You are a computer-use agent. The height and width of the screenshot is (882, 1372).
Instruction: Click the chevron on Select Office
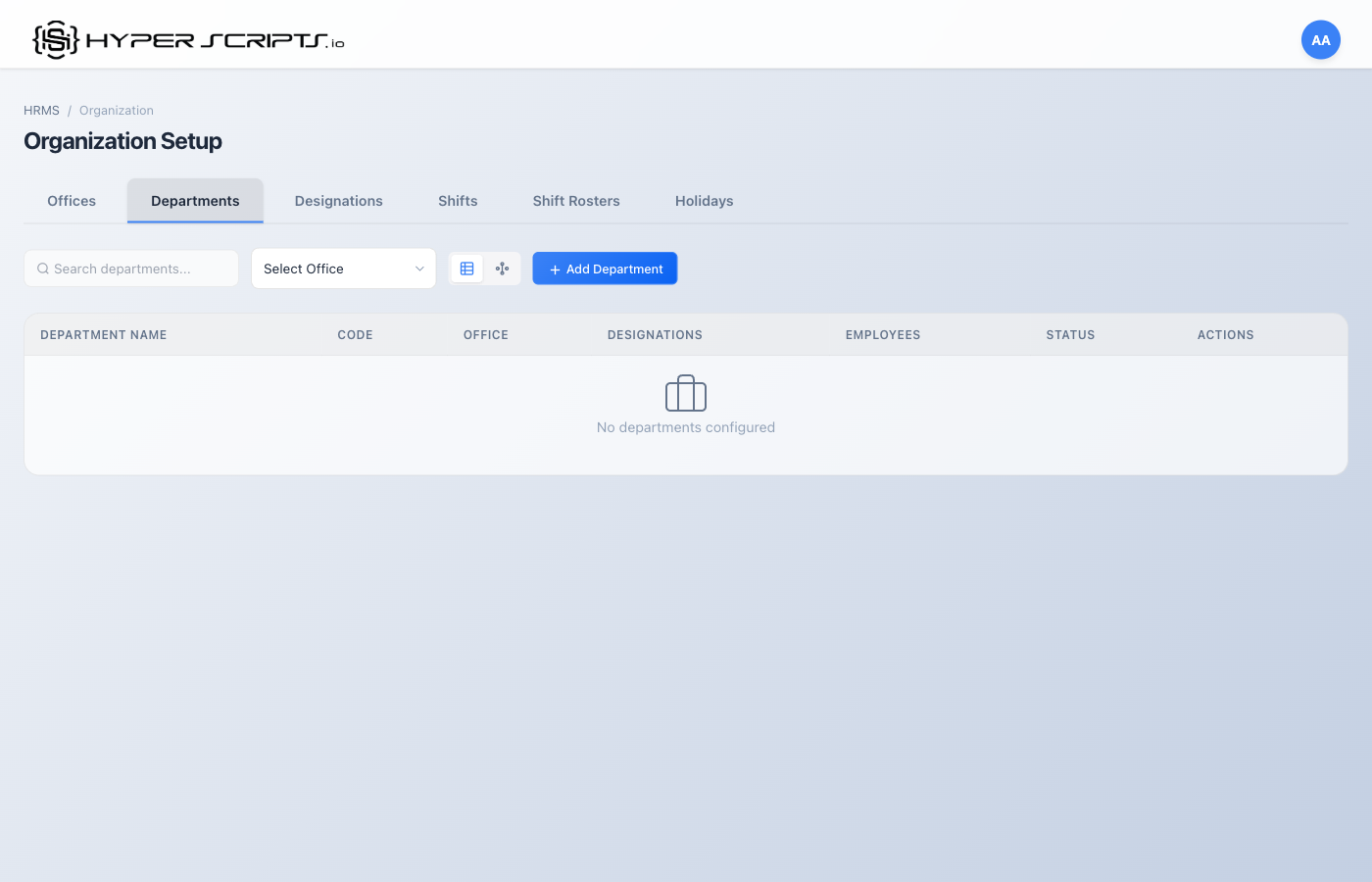click(x=419, y=268)
